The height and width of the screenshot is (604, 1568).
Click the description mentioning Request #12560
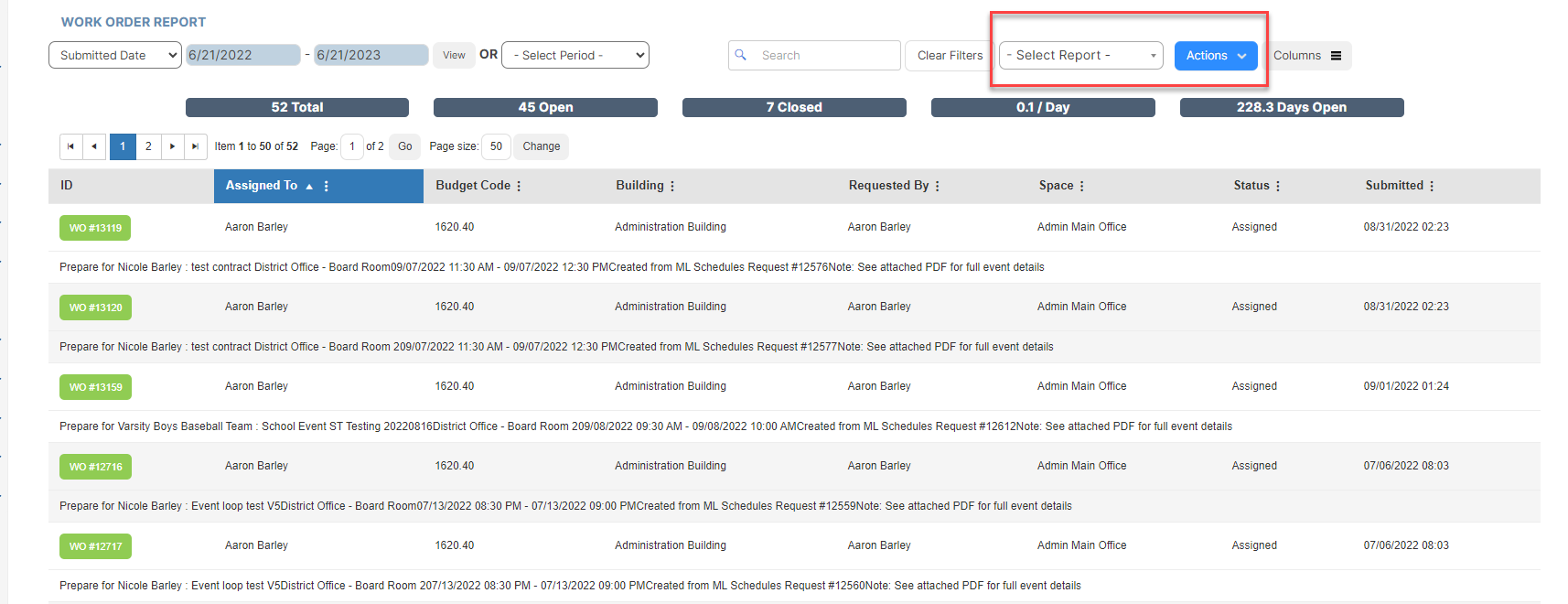coord(570,586)
